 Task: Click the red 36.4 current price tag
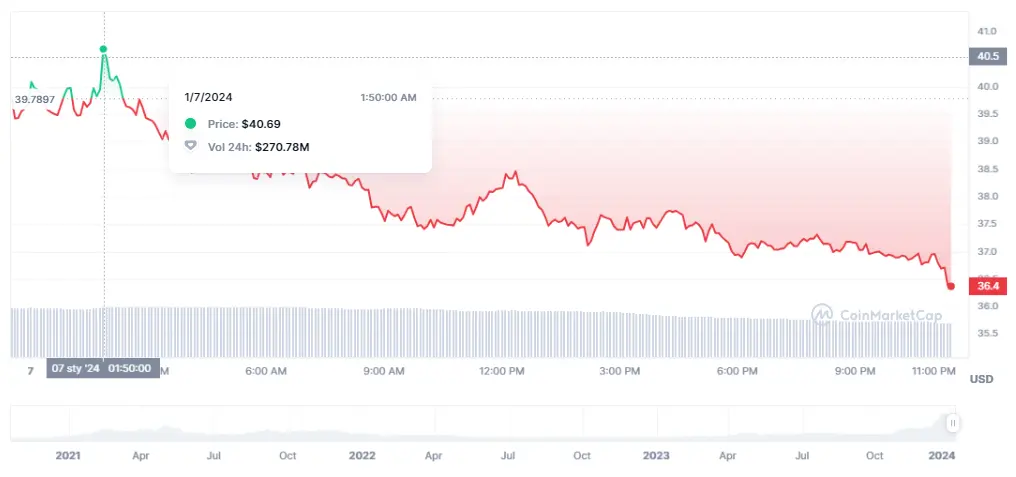[x=988, y=286]
